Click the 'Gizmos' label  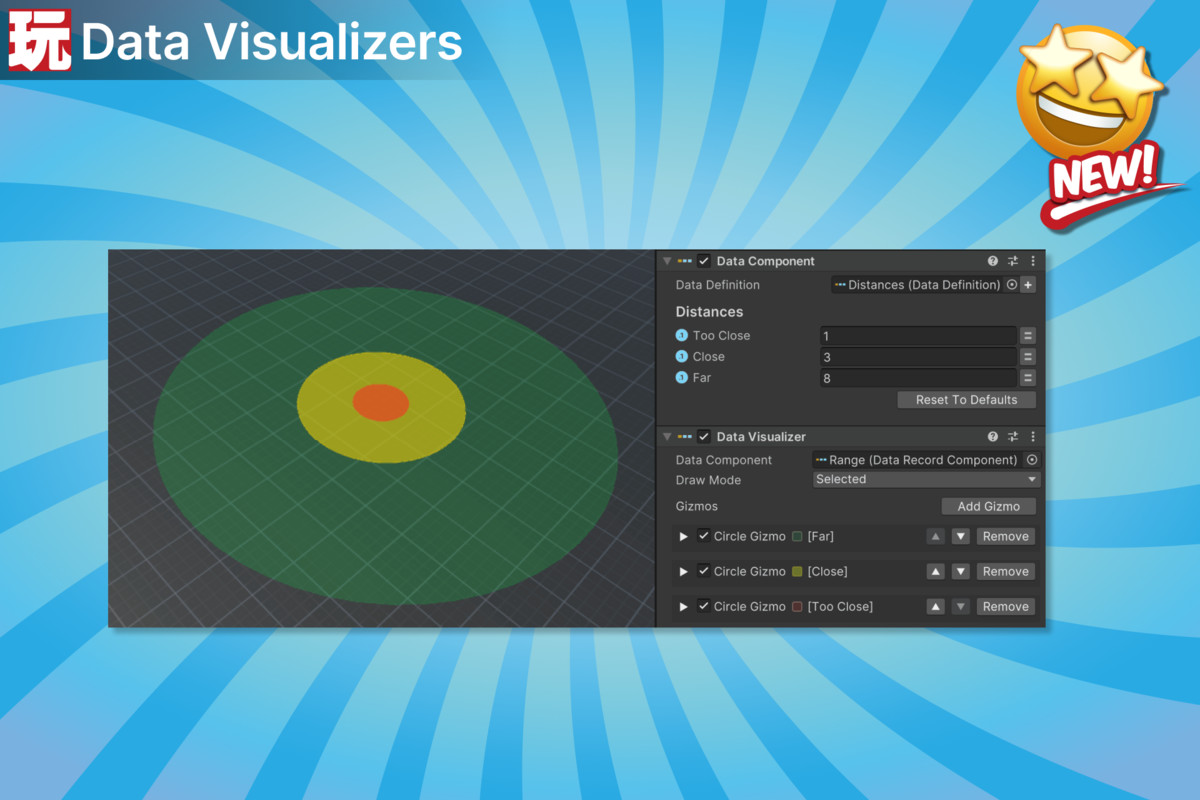click(x=697, y=507)
